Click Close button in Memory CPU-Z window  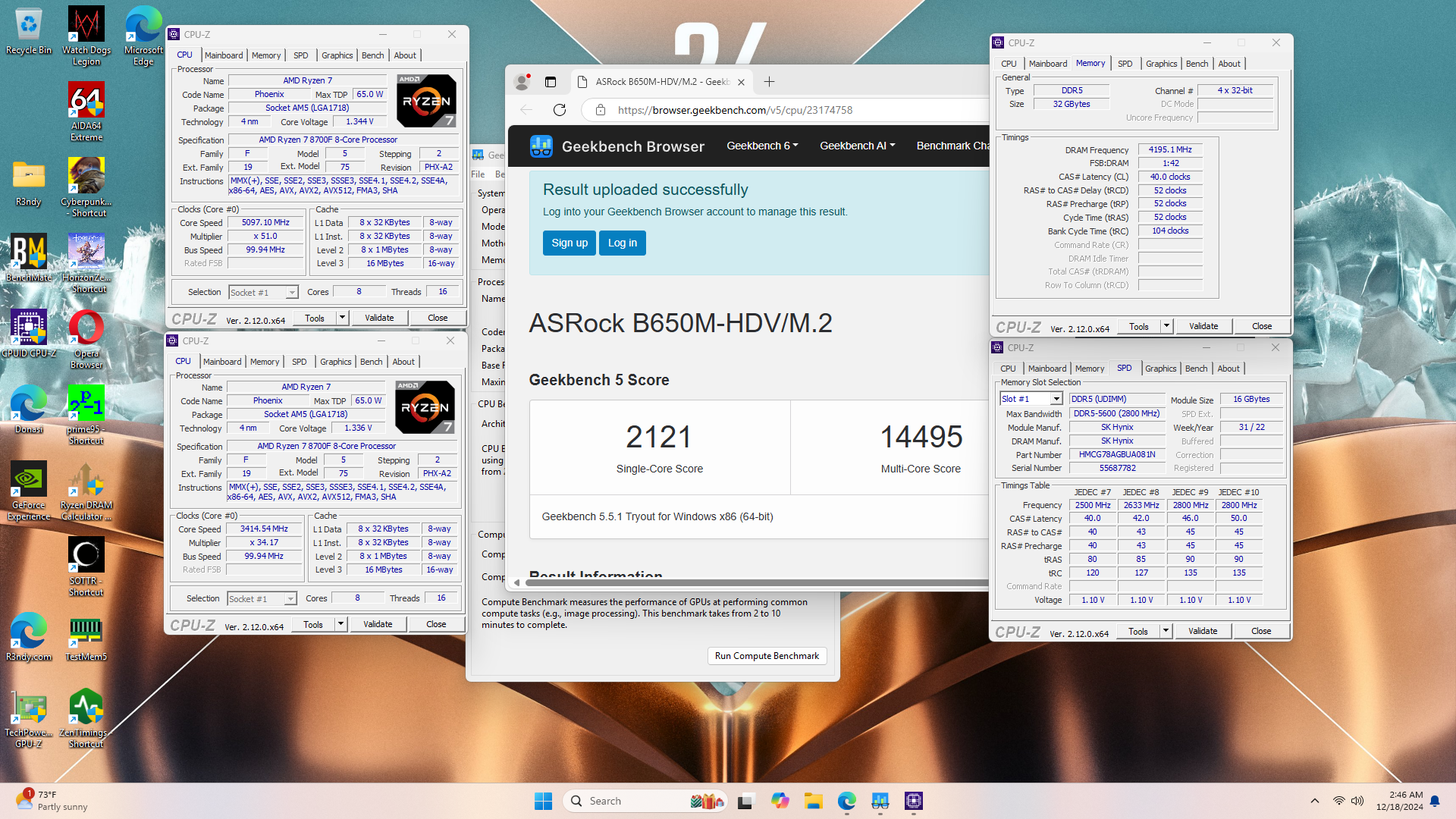point(1262,326)
